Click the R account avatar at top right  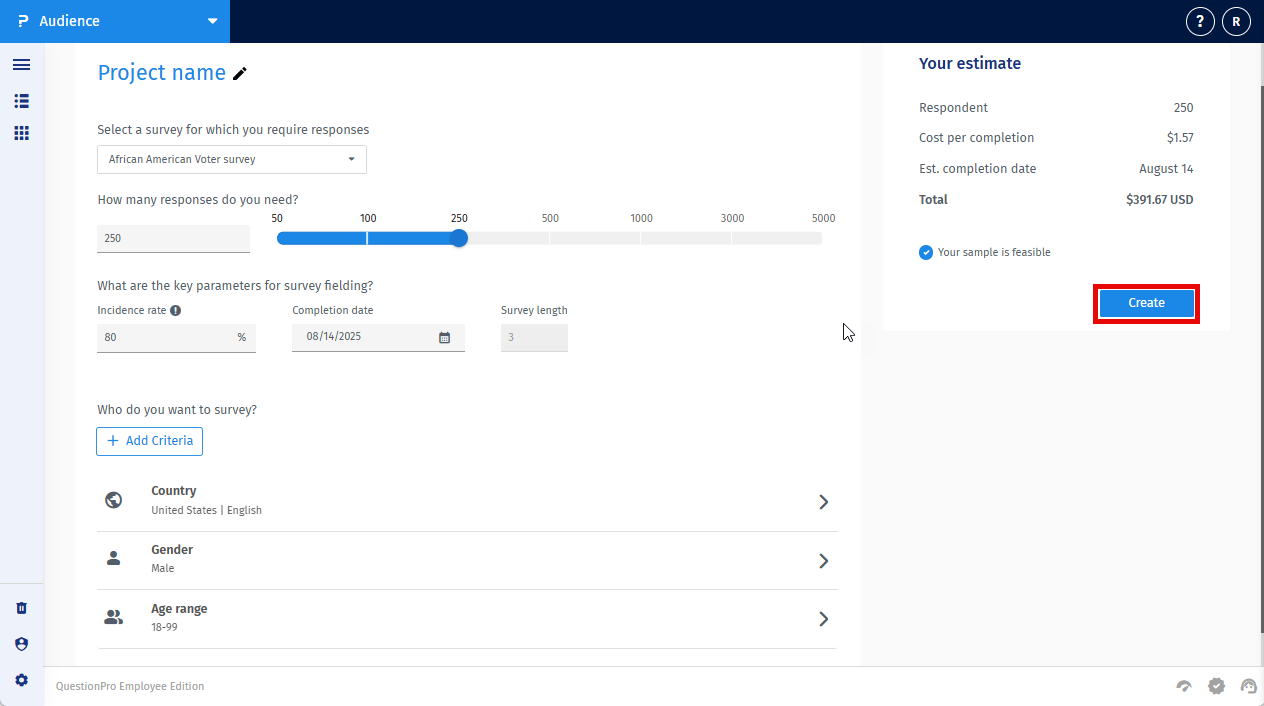coord(1236,21)
